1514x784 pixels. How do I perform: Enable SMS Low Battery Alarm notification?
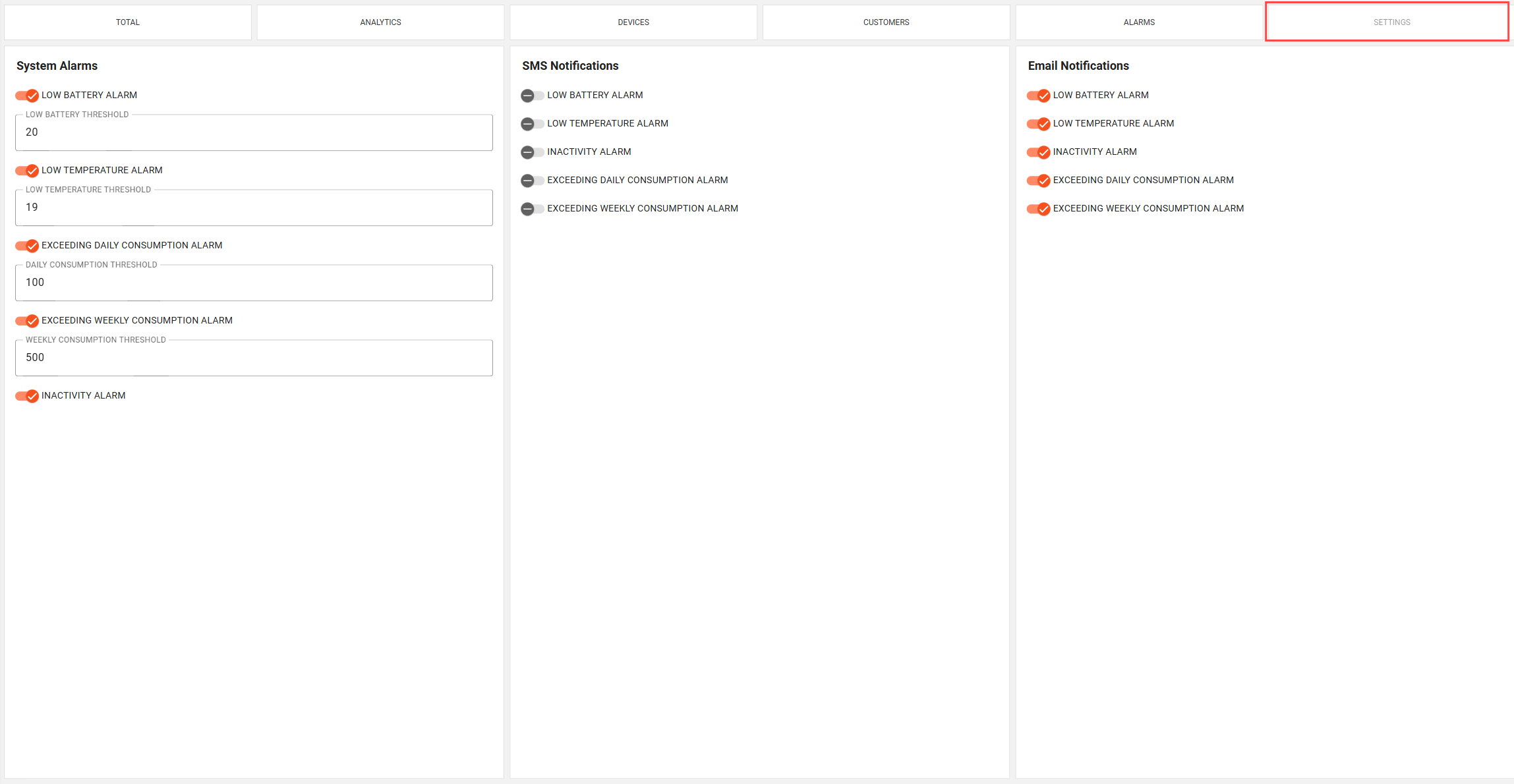[532, 96]
